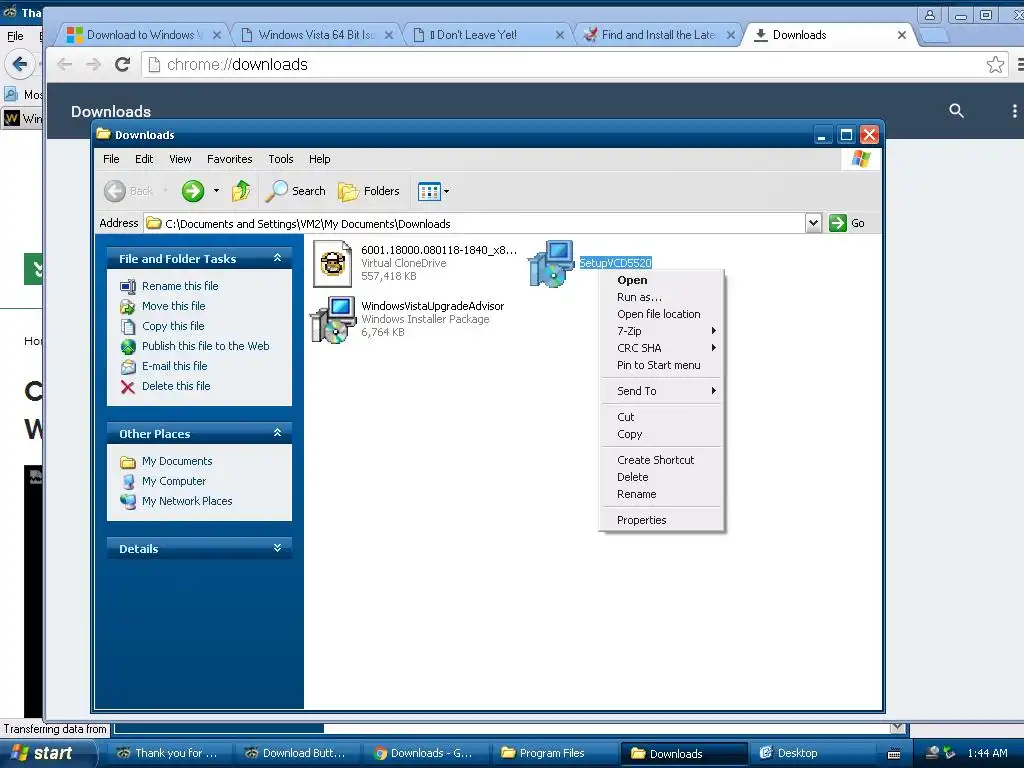
Task: Click the Publish this file globe icon
Action: (x=128, y=347)
